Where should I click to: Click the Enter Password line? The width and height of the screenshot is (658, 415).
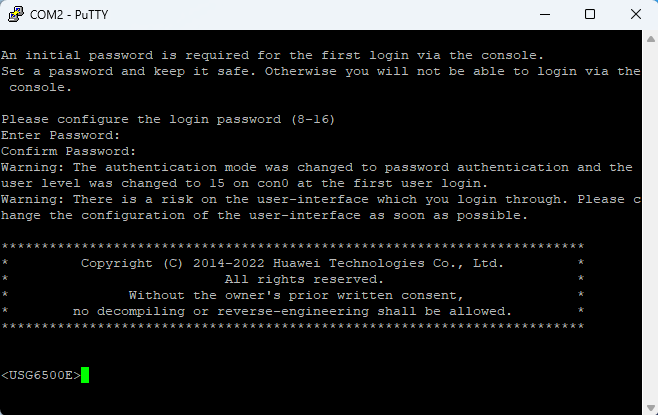coord(60,135)
